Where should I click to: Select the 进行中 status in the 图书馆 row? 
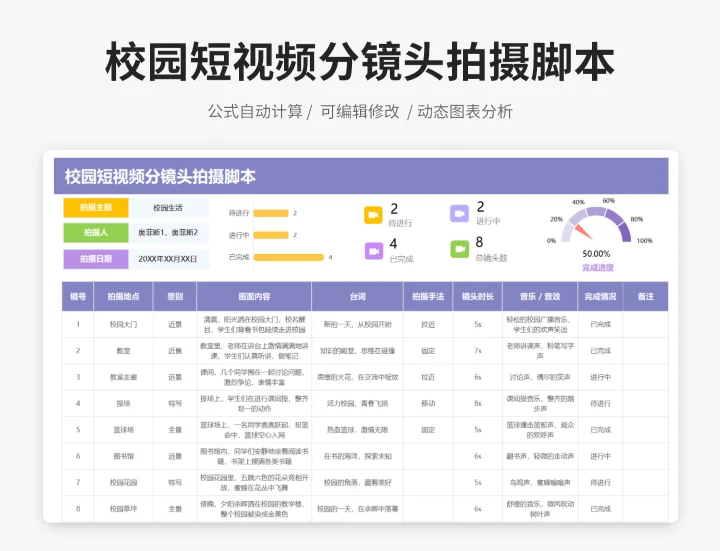coord(600,456)
